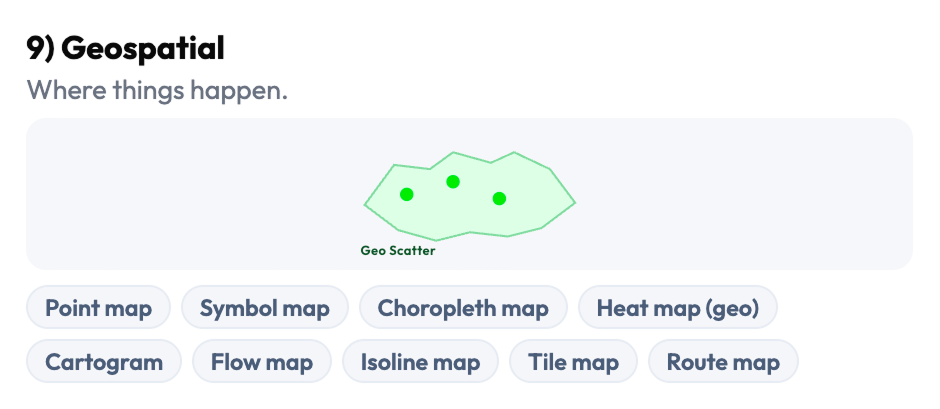Select the Point map chip
Viewport: 940px width, 409px height.
pos(99,308)
